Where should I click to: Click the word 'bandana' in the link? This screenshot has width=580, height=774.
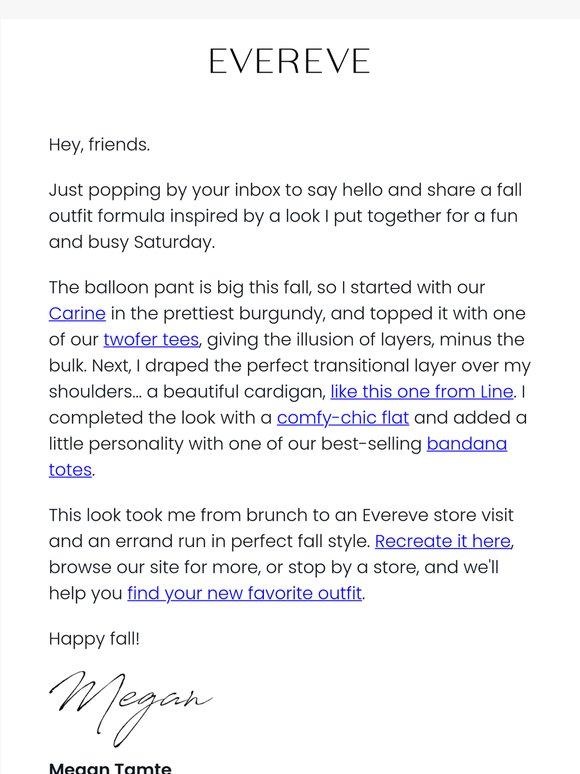click(467, 444)
